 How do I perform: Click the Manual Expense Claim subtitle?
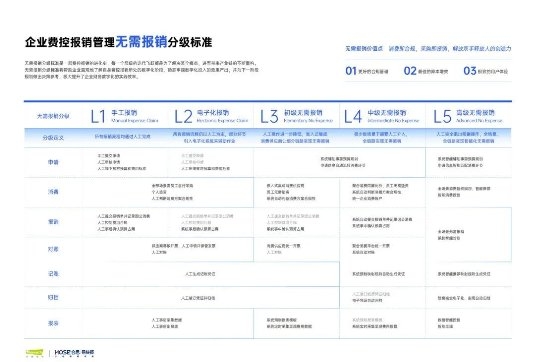pyautogui.click(x=135, y=121)
